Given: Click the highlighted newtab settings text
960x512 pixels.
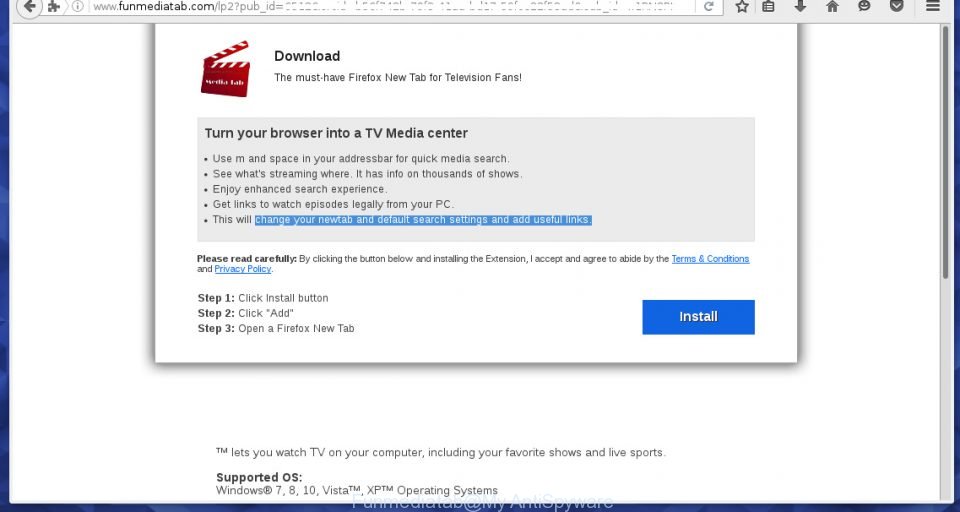Looking at the screenshot, I should click(x=423, y=220).
